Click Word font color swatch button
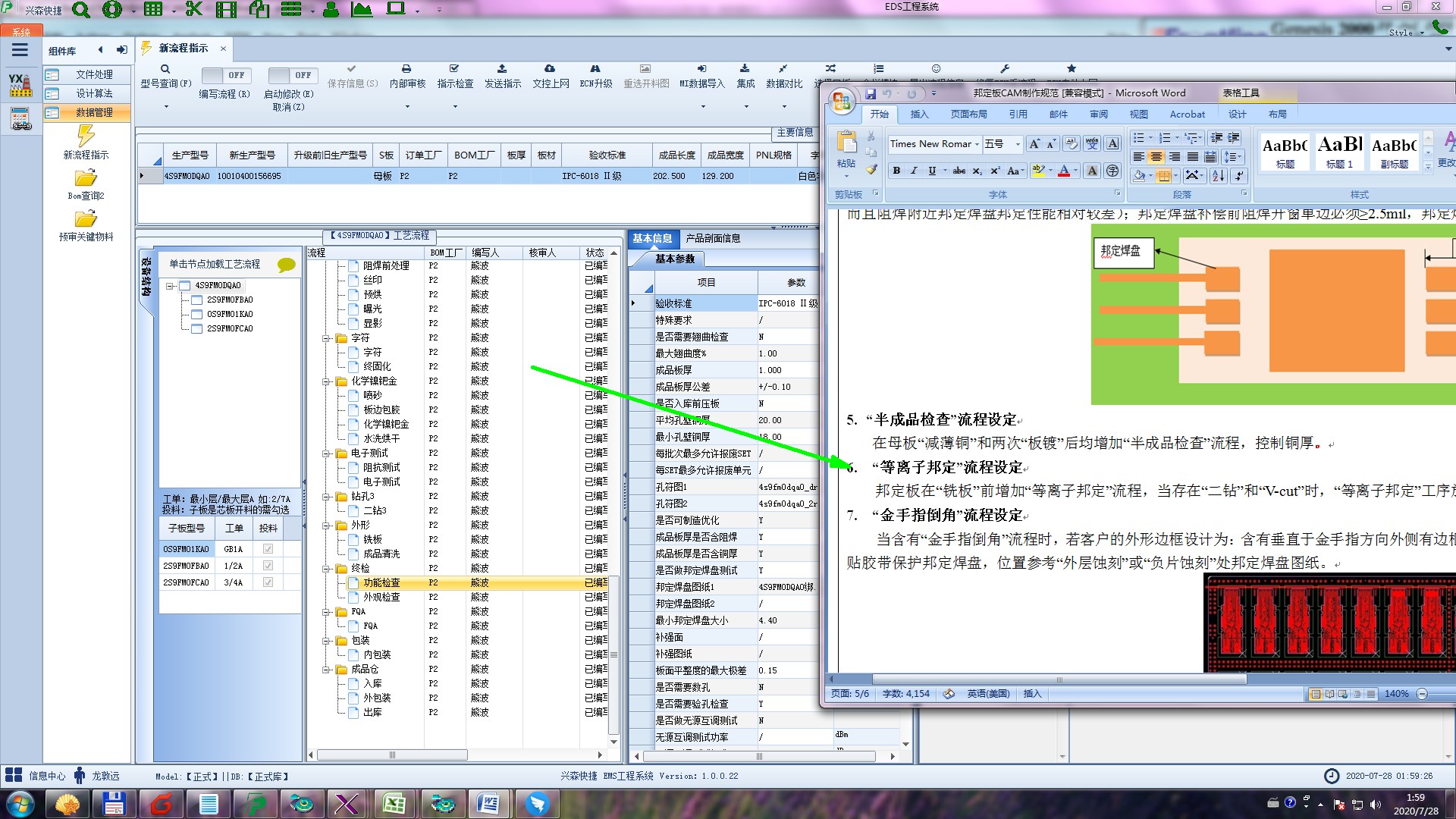Screen dimensions: 1456x819 click(x=1064, y=171)
